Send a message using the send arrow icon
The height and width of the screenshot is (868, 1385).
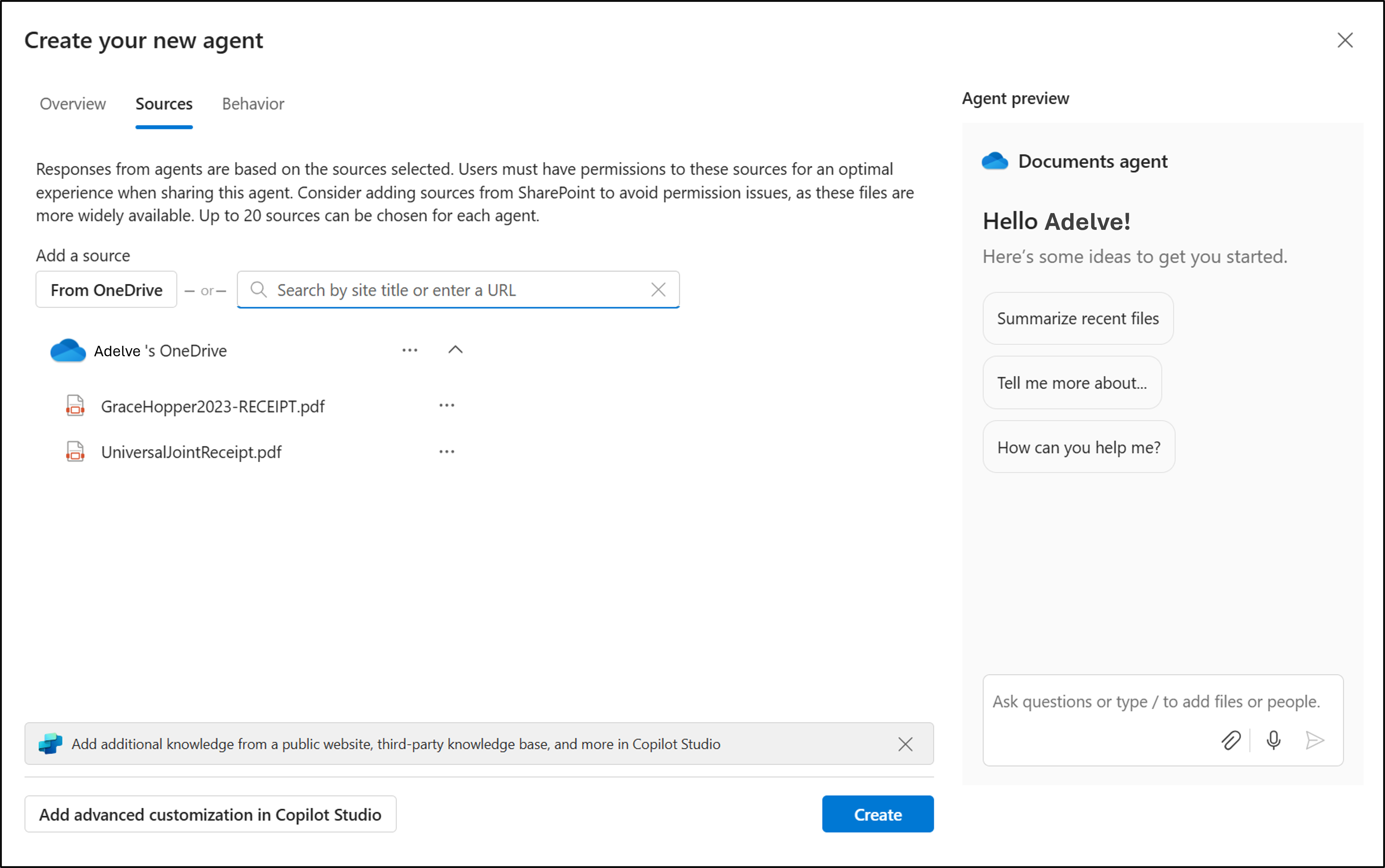pos(1315,741)
